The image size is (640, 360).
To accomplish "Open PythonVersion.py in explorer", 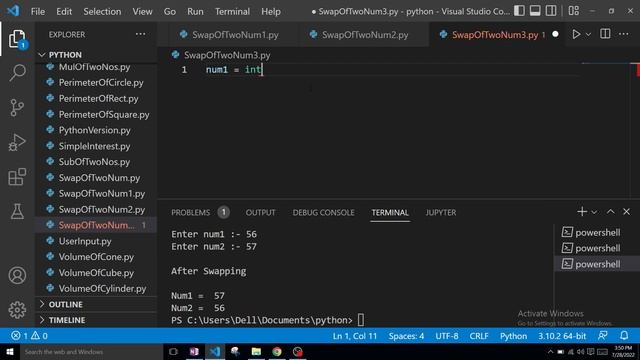I will (94, 130).
